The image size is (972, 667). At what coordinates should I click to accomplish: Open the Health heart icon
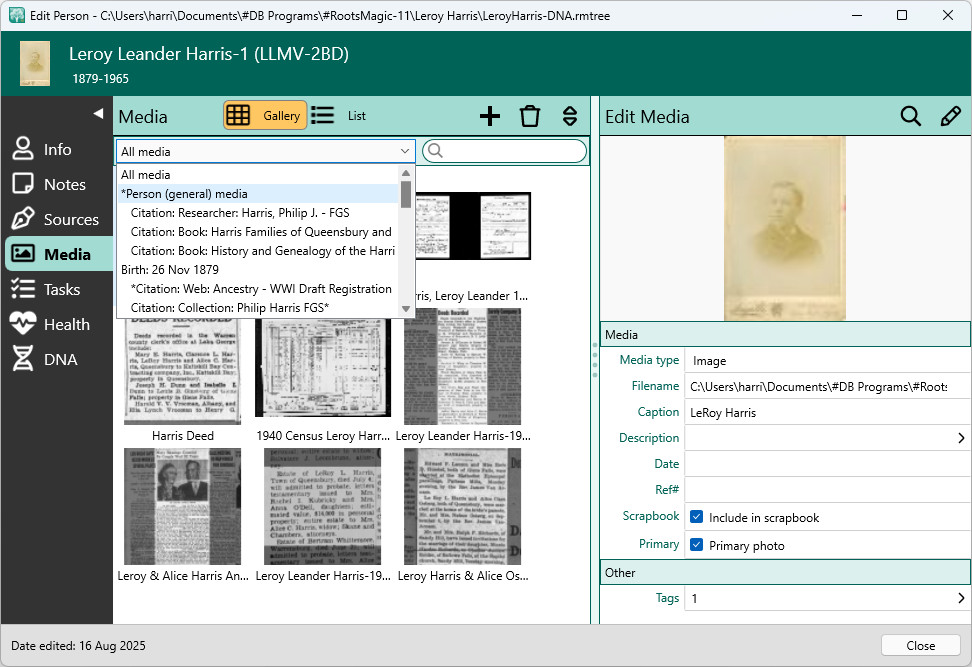pos(23,324)
